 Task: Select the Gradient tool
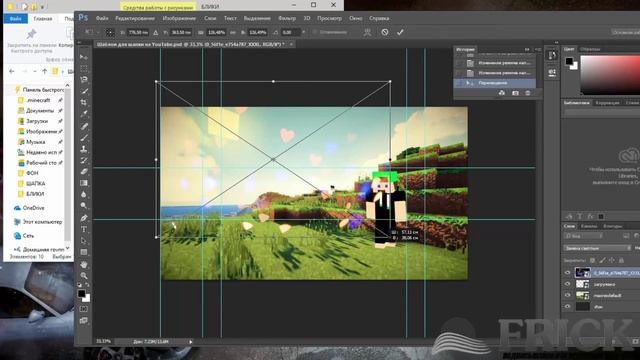coord(84,183)
